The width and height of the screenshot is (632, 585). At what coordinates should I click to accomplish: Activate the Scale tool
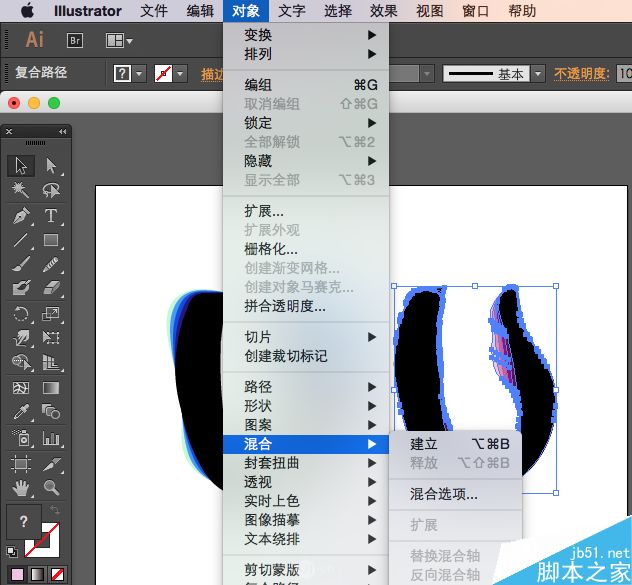coord(51,314)
